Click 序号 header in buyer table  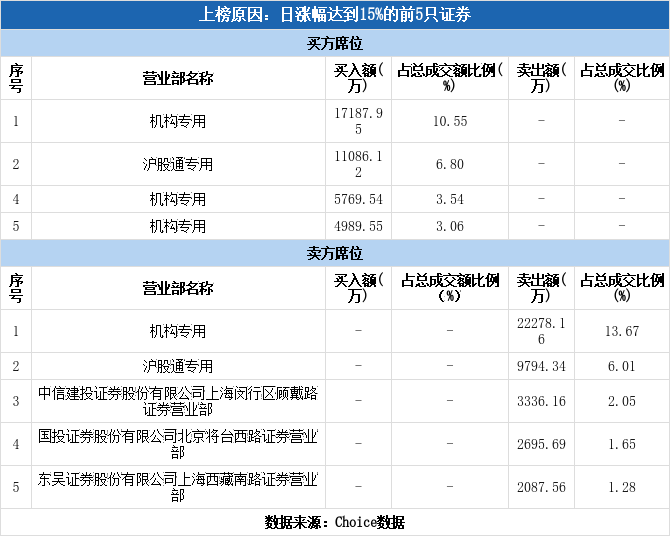coord(16,78)
